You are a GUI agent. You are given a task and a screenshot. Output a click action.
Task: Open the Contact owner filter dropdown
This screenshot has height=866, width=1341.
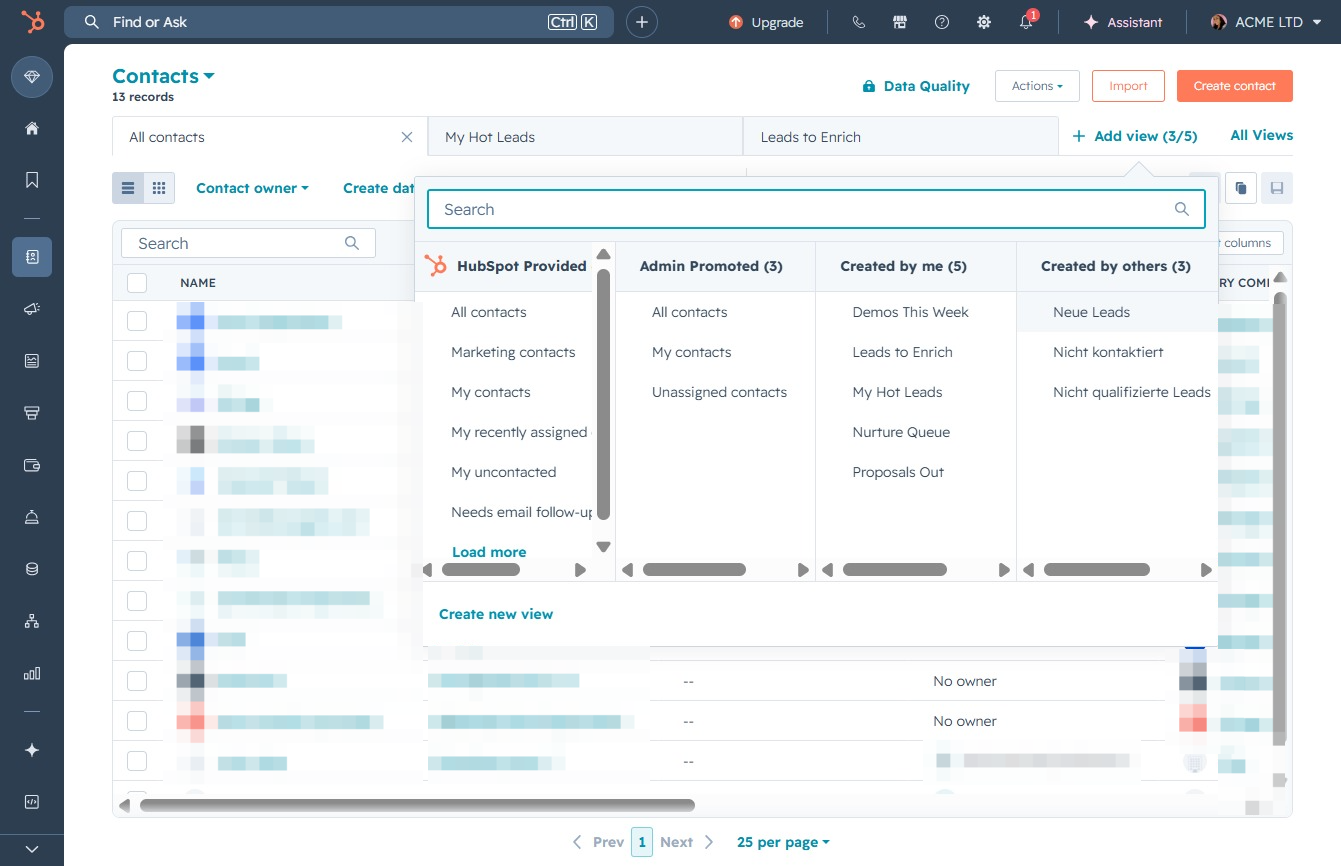click(x=252, y=188)
